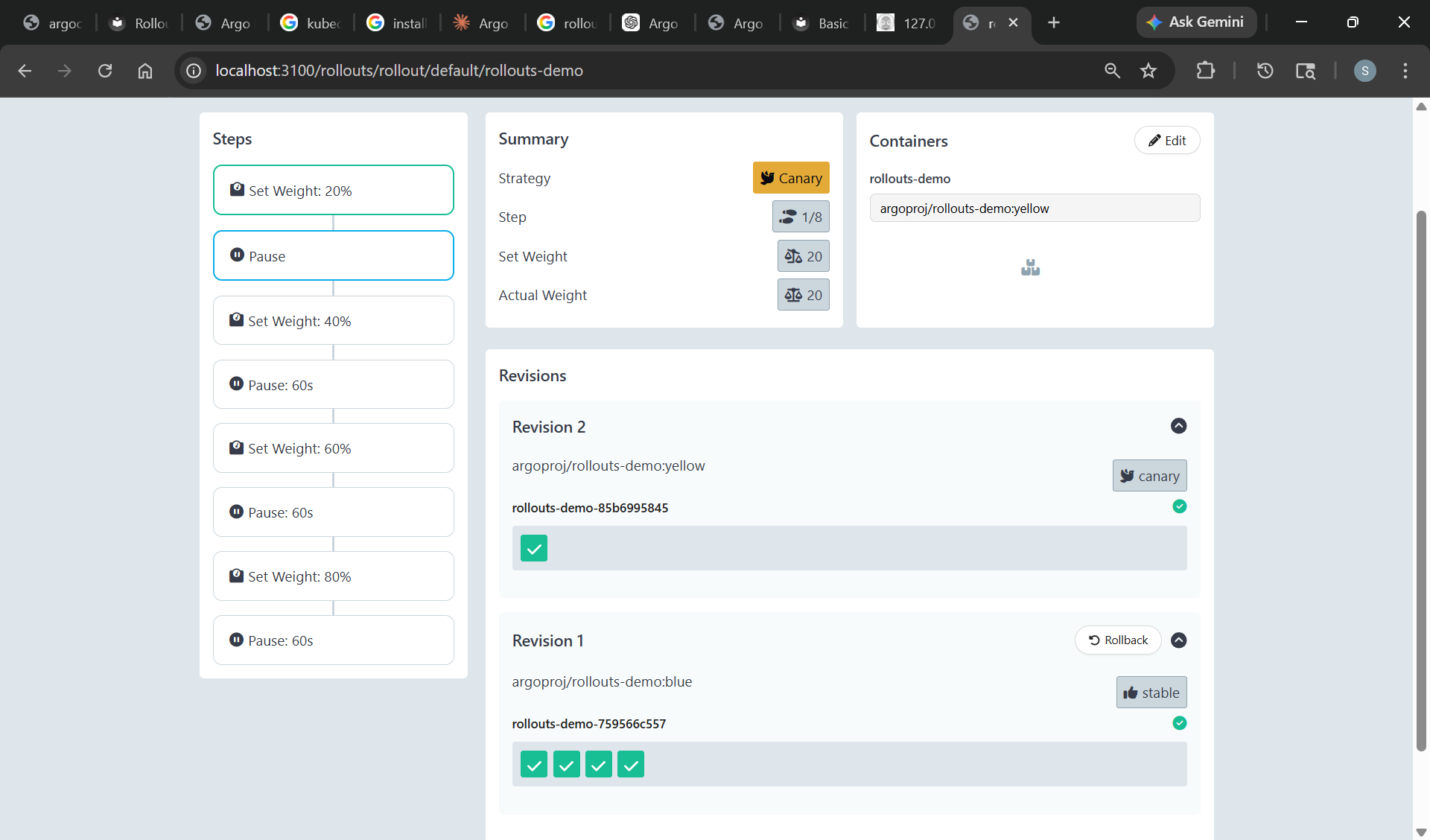This screenshot has height=840, width=1430.
Task: Click the first pod checkmark in Revision 1
Action: coord(534,764)
